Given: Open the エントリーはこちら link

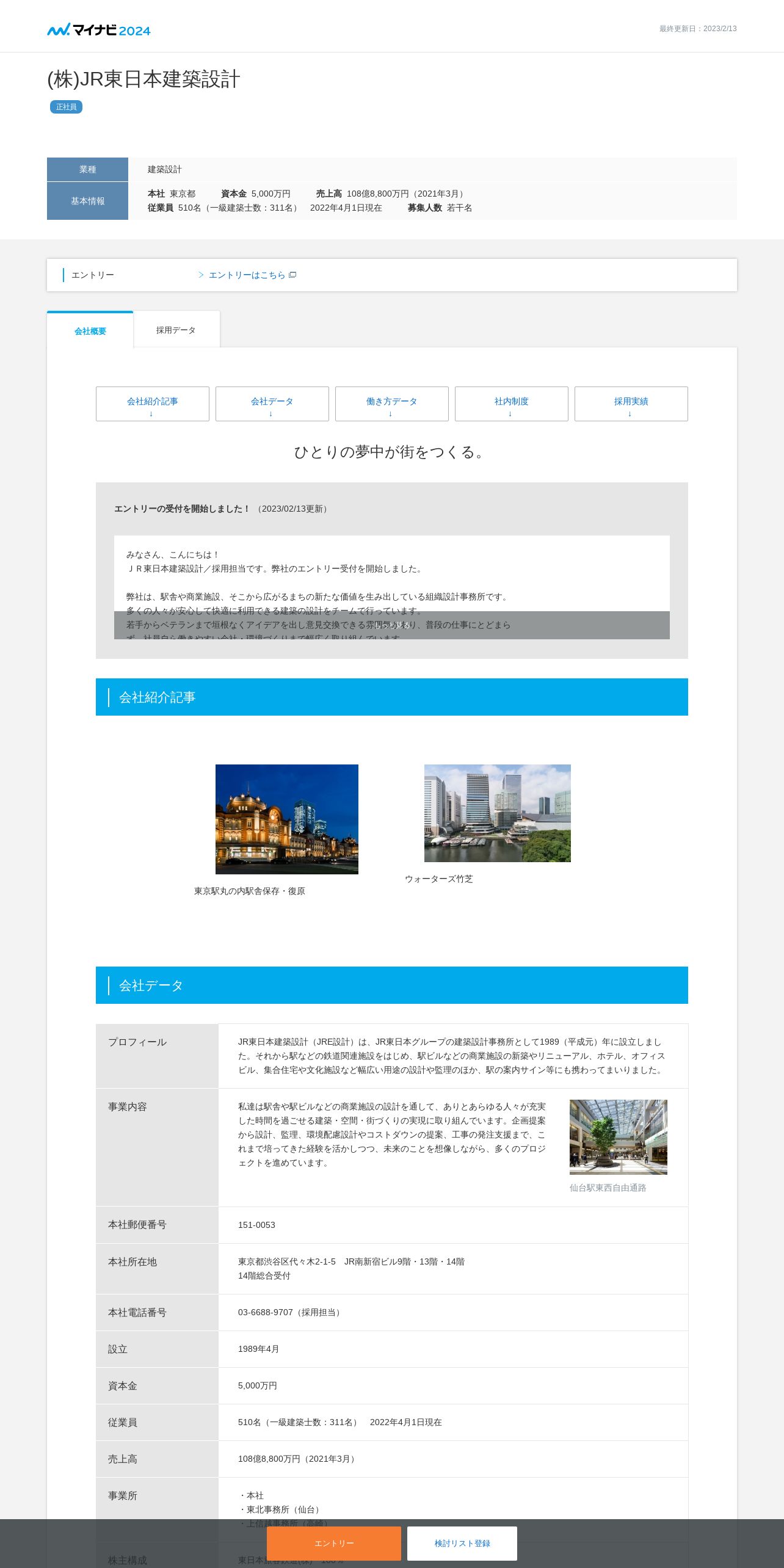Looking at the screenshot, I should pos(247,275).
